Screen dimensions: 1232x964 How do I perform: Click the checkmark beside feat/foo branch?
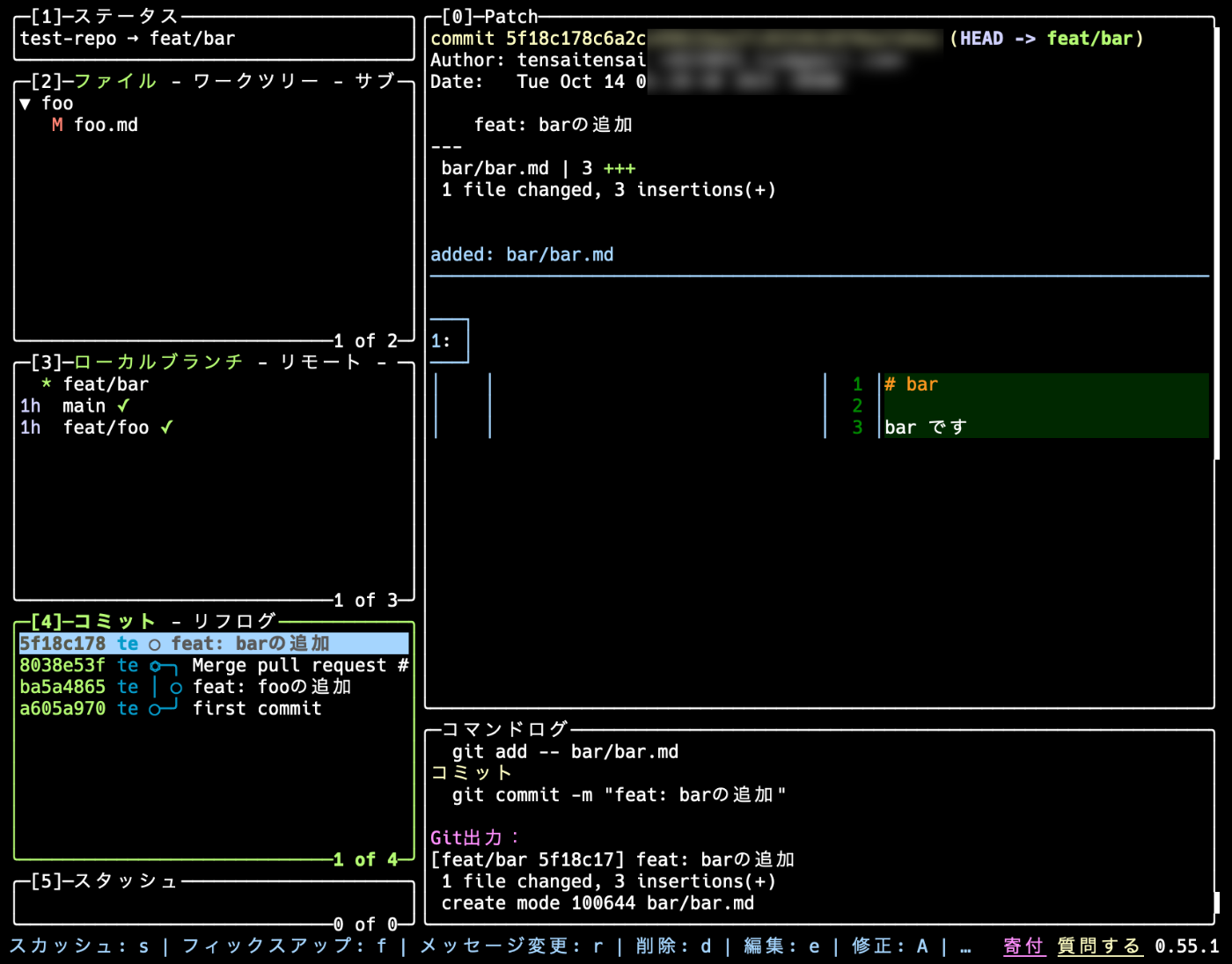pyautogui.click(x=166, y=427)
